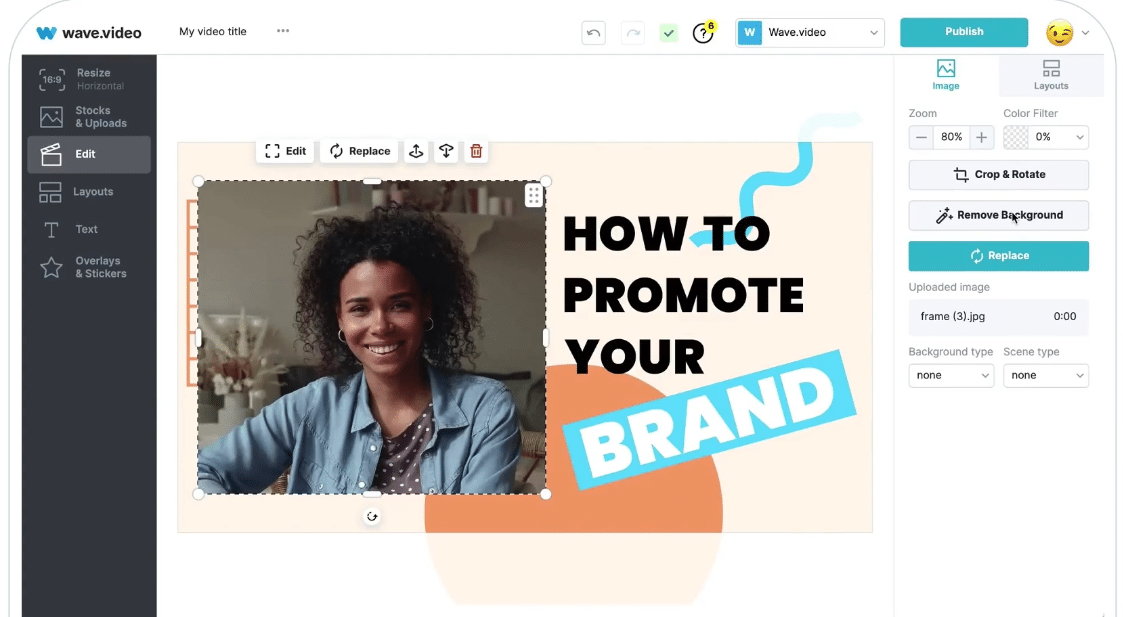
Task: Open the Wave.video brand dropdown
Action: point(810,33)
